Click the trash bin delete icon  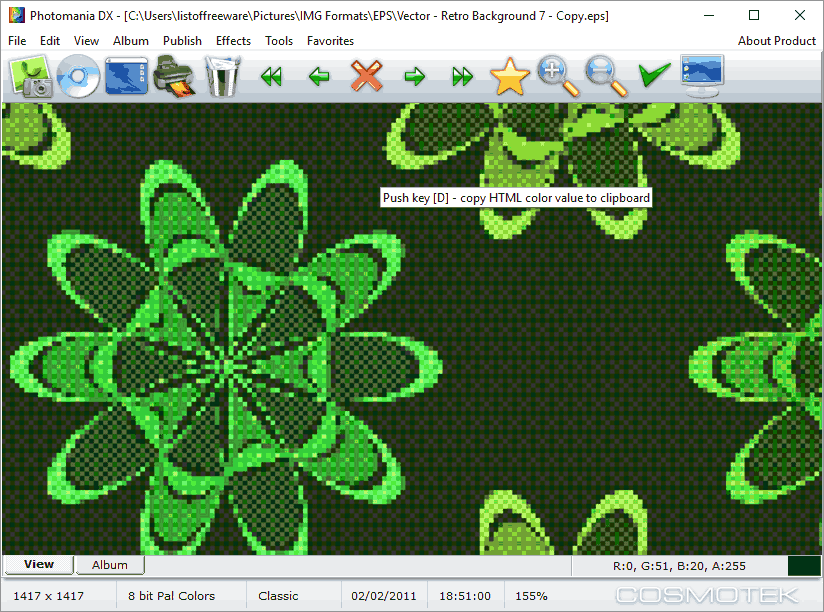click(x=222, y=77)
